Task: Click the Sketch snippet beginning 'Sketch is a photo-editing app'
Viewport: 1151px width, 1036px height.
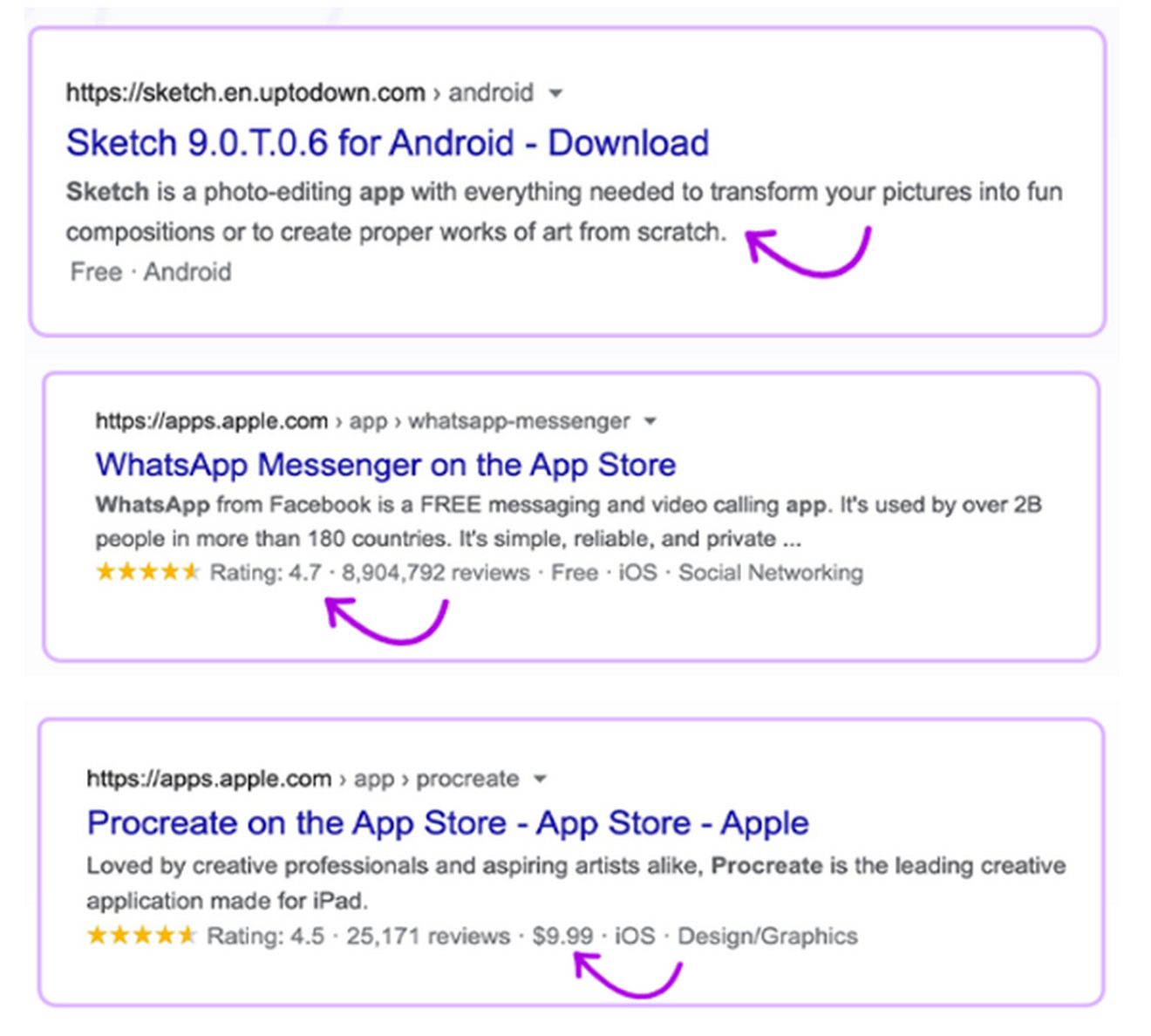Action: [x=564, y=212]
